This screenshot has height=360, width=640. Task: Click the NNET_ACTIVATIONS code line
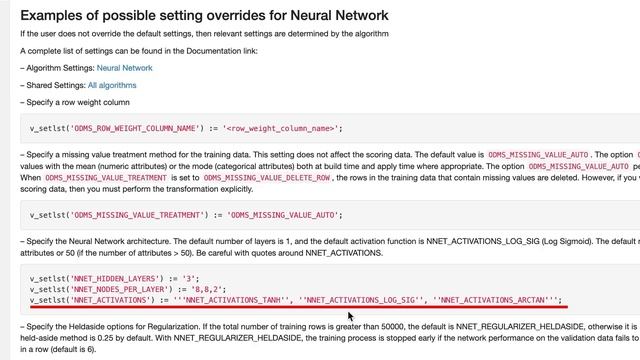(x=296, y=300)
